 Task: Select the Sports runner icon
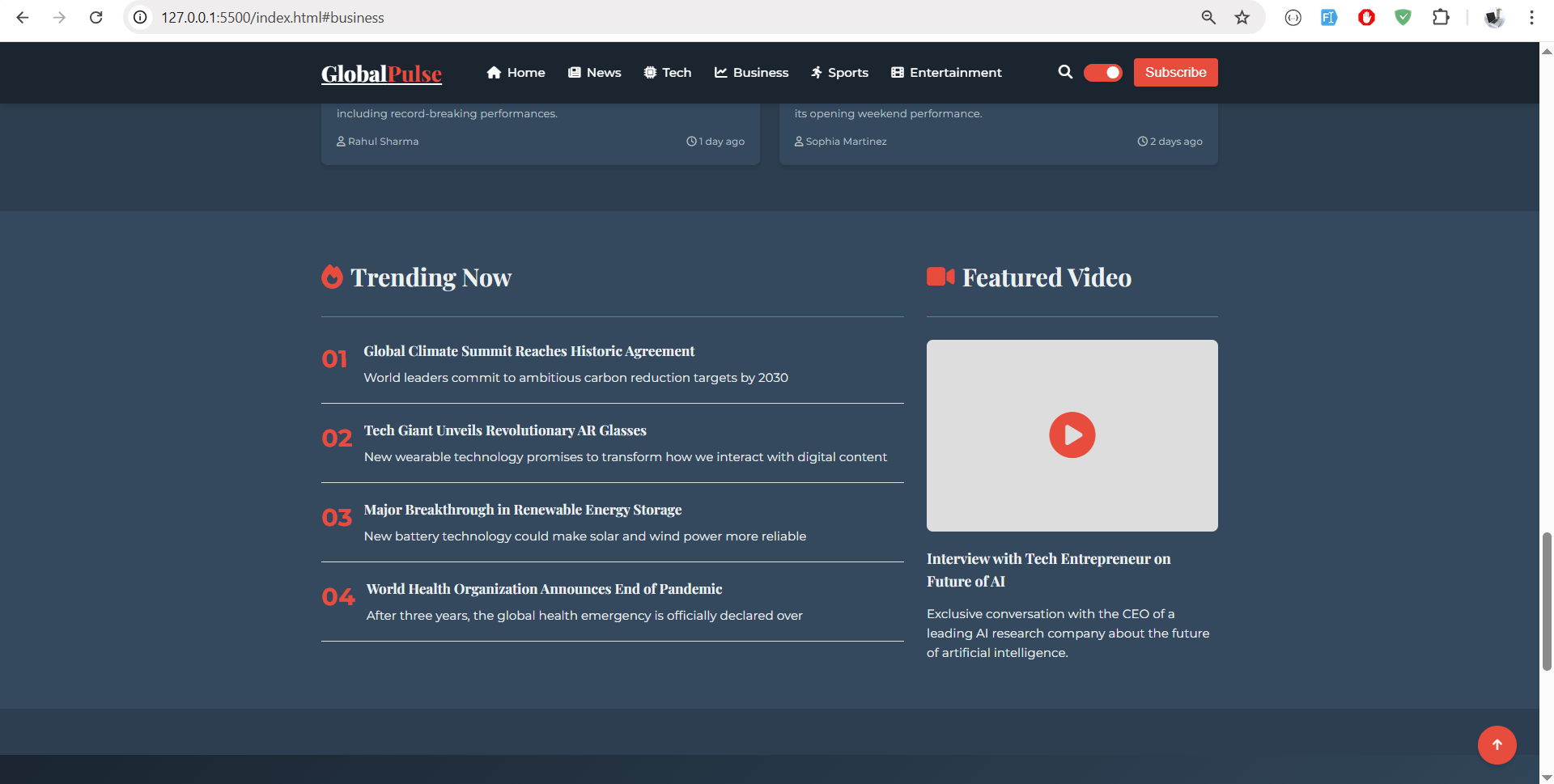tap(815, 72)
